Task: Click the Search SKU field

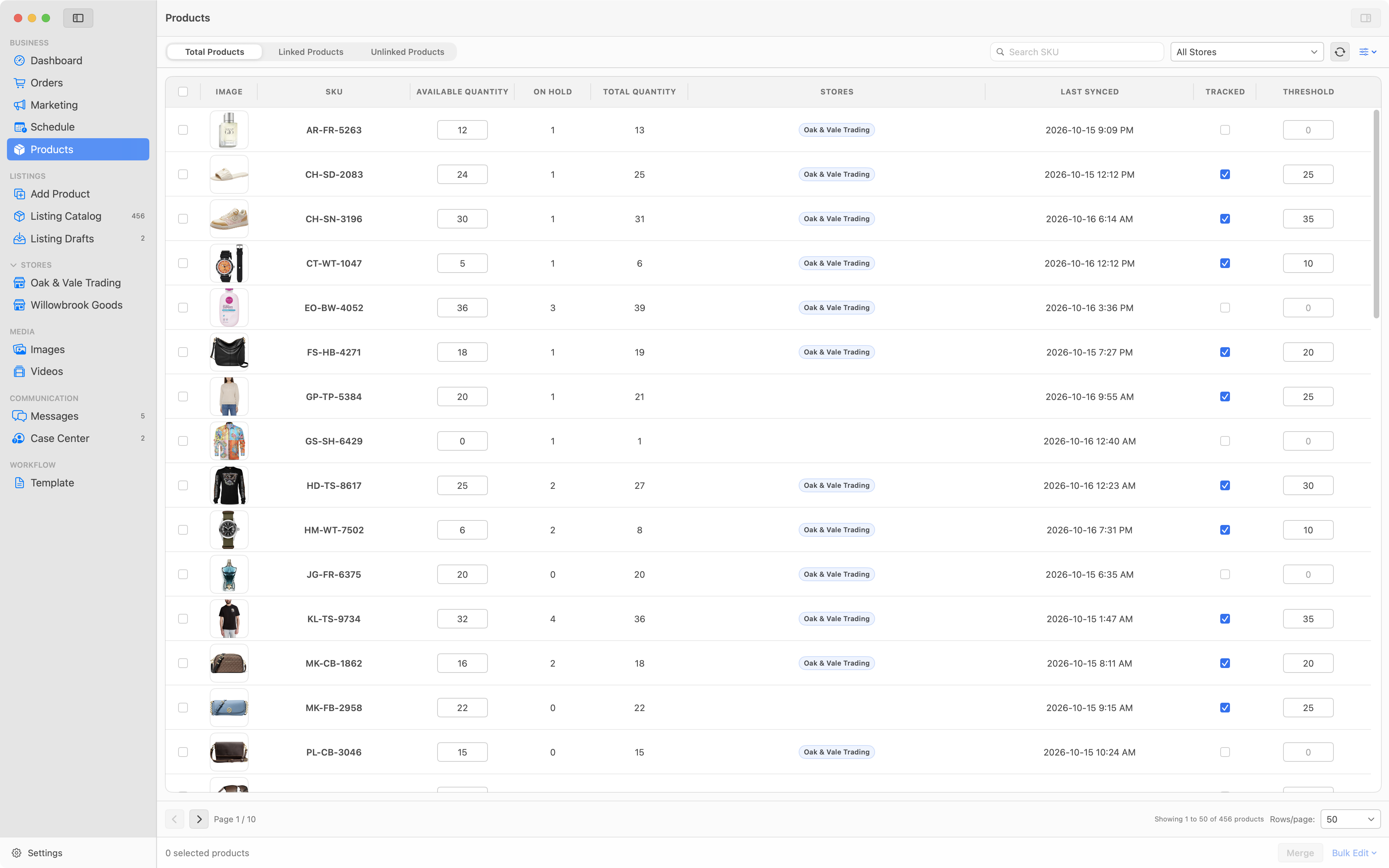Action: [1077, 52]
